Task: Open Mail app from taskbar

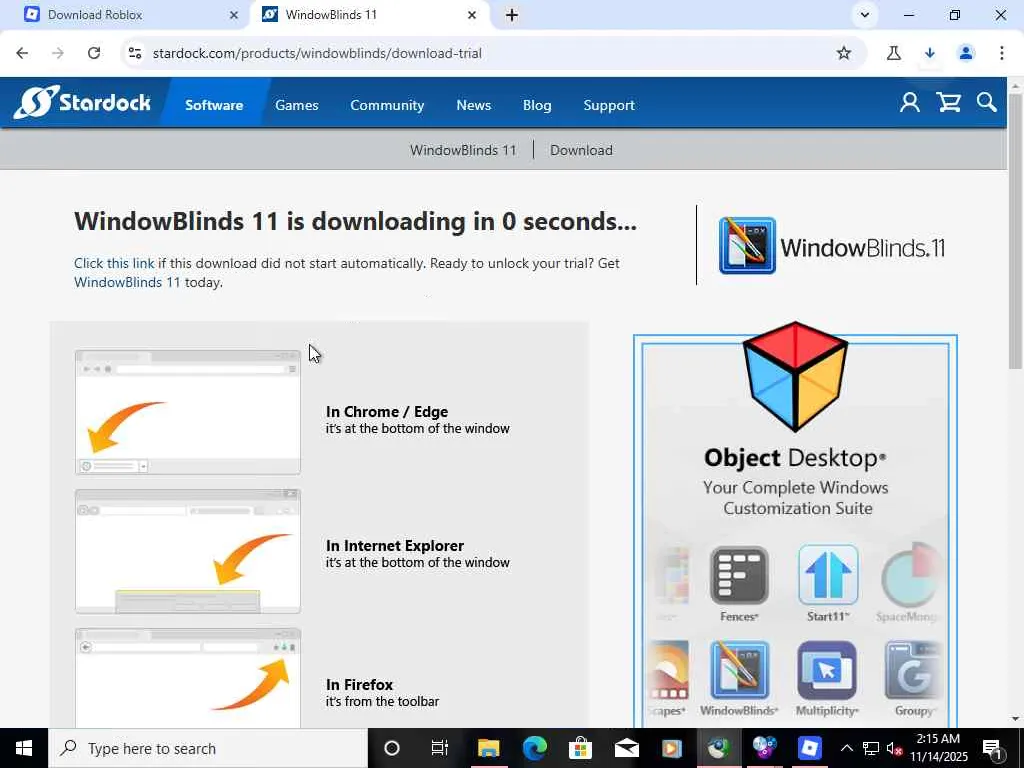Action: click(626, 748)
